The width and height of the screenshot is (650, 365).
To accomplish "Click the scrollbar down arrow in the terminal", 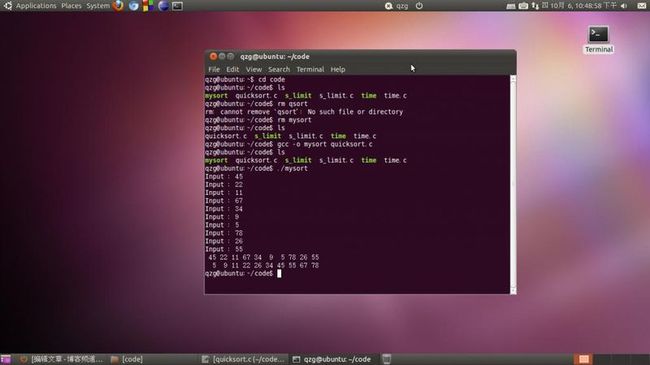I will [x=513, y=290].
